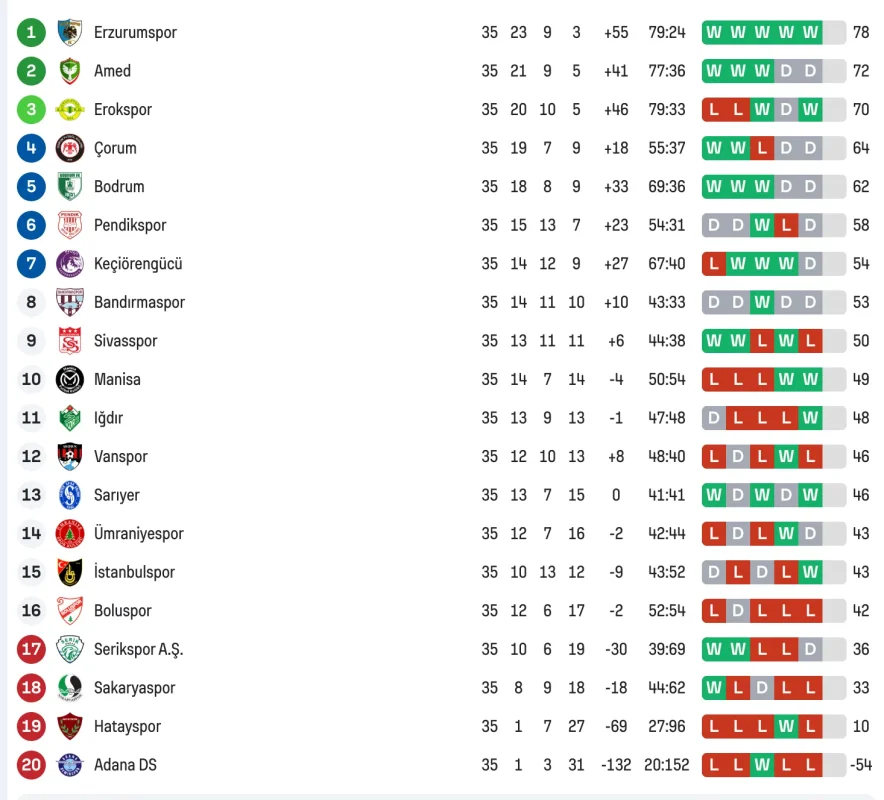Click the Sivasspor red crest icon

pyautogui.click(x=69, y=341)
